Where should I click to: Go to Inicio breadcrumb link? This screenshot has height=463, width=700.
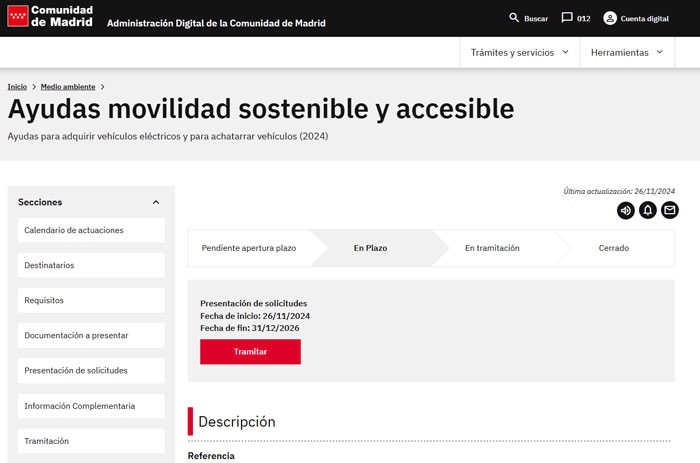pyautogui.click(x=17, y=87)
